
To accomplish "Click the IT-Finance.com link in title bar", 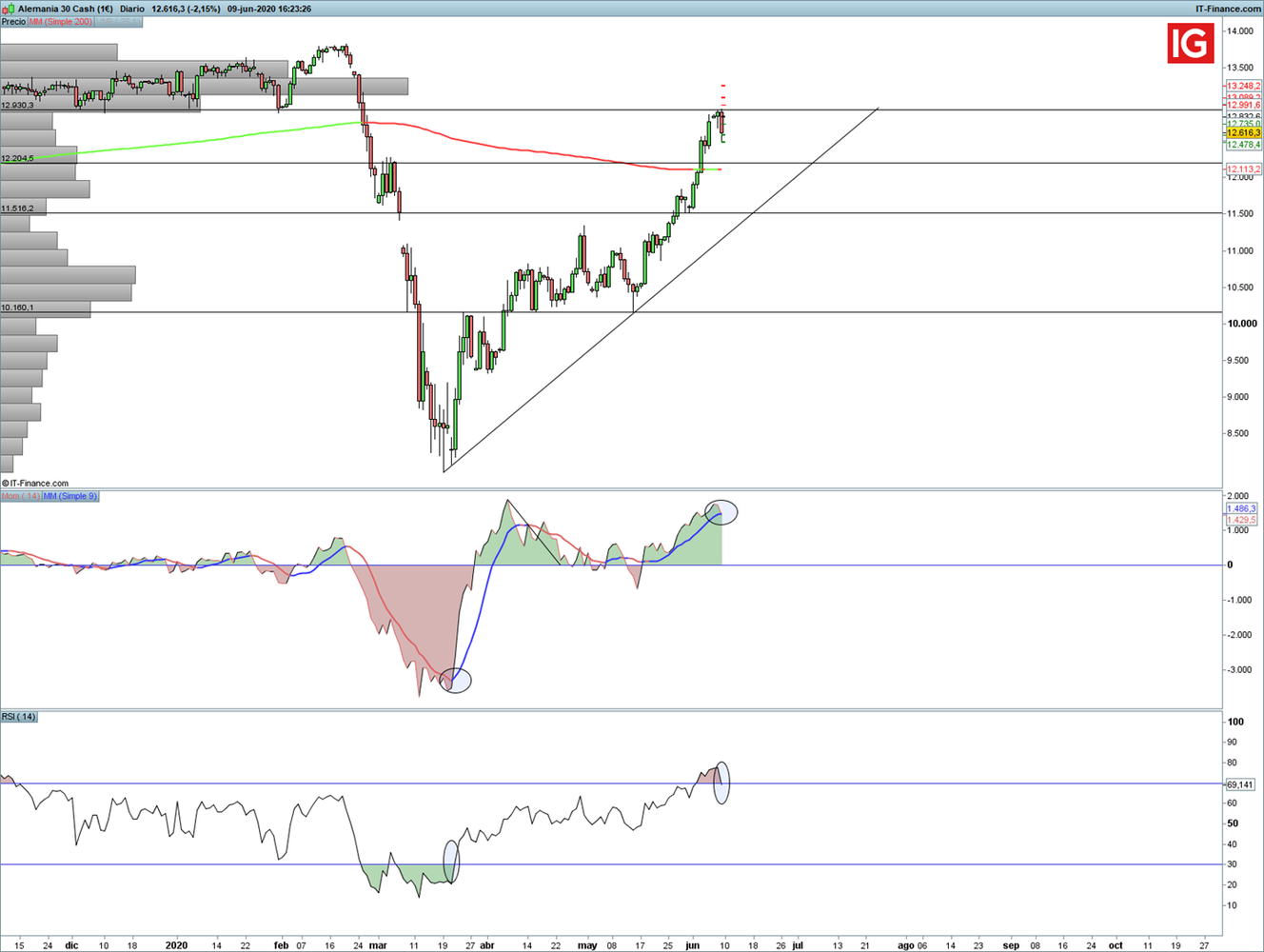I will [x=1228, y=9].
